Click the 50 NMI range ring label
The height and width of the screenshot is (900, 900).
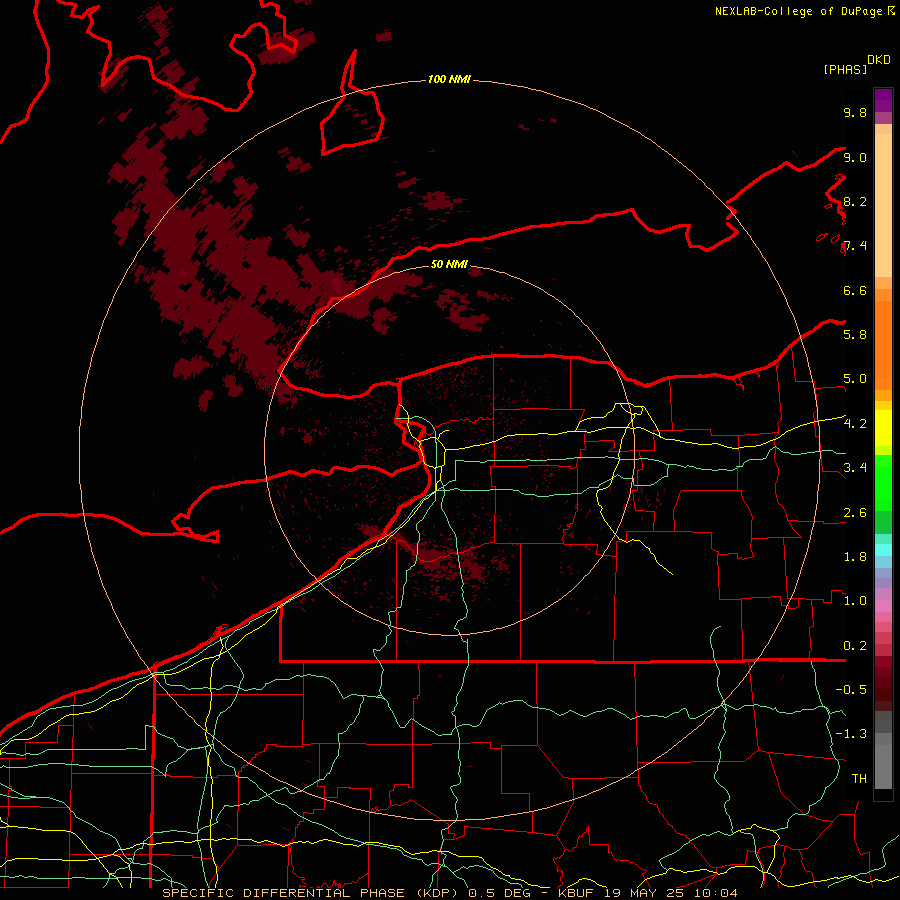click(449, 264)
